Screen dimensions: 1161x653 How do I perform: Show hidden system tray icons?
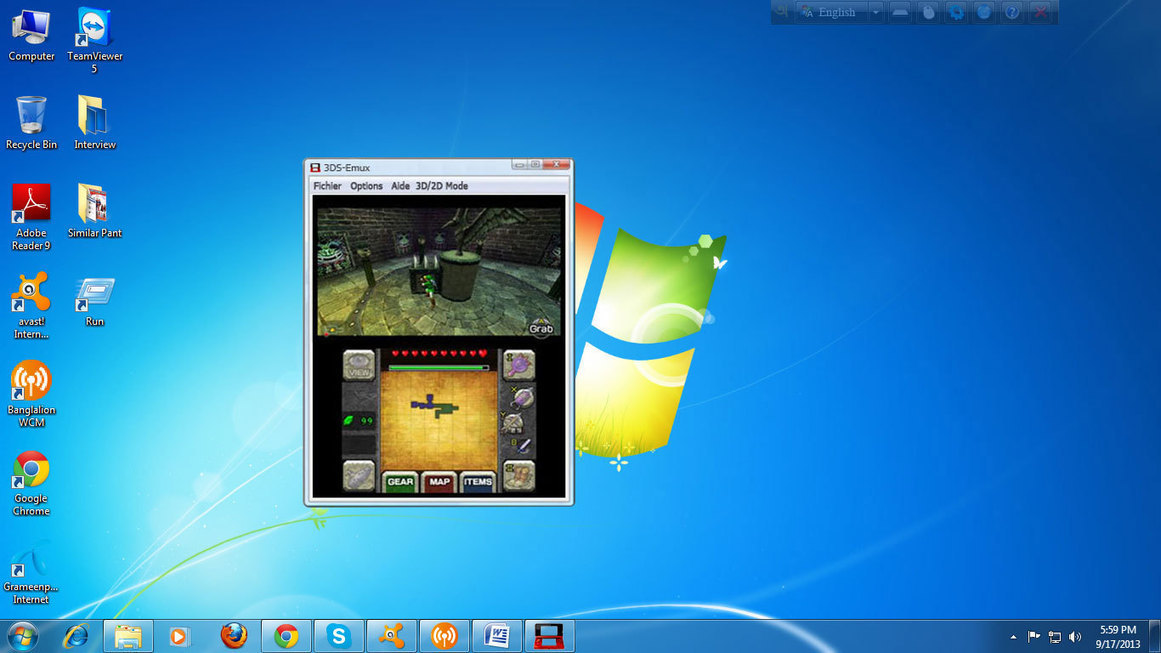coord(1013,637)
